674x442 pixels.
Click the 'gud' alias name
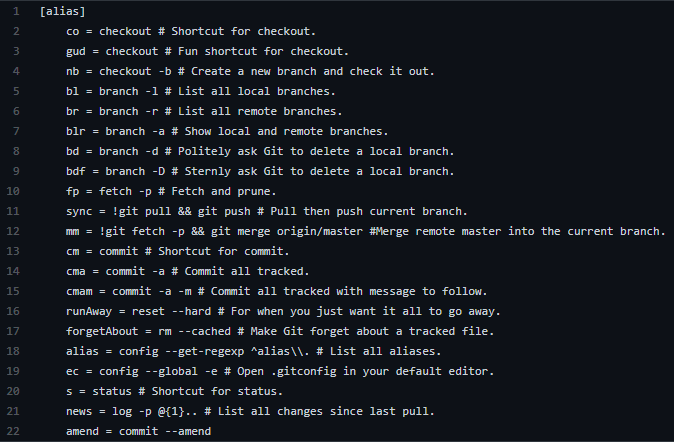click(76, 52)
